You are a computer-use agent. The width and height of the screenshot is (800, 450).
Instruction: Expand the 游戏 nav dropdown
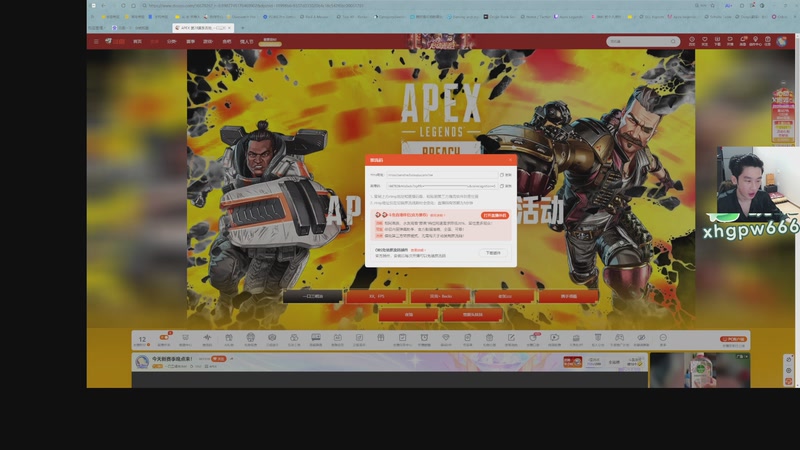[208, 41]
